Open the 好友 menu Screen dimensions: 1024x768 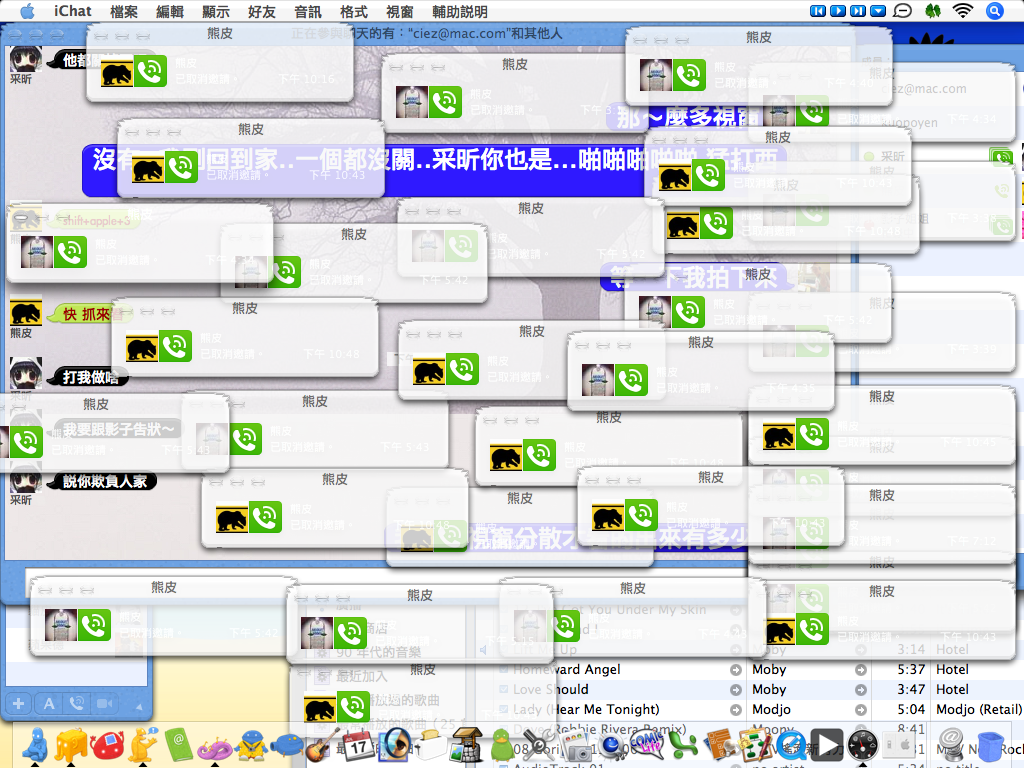click(261, 11)
